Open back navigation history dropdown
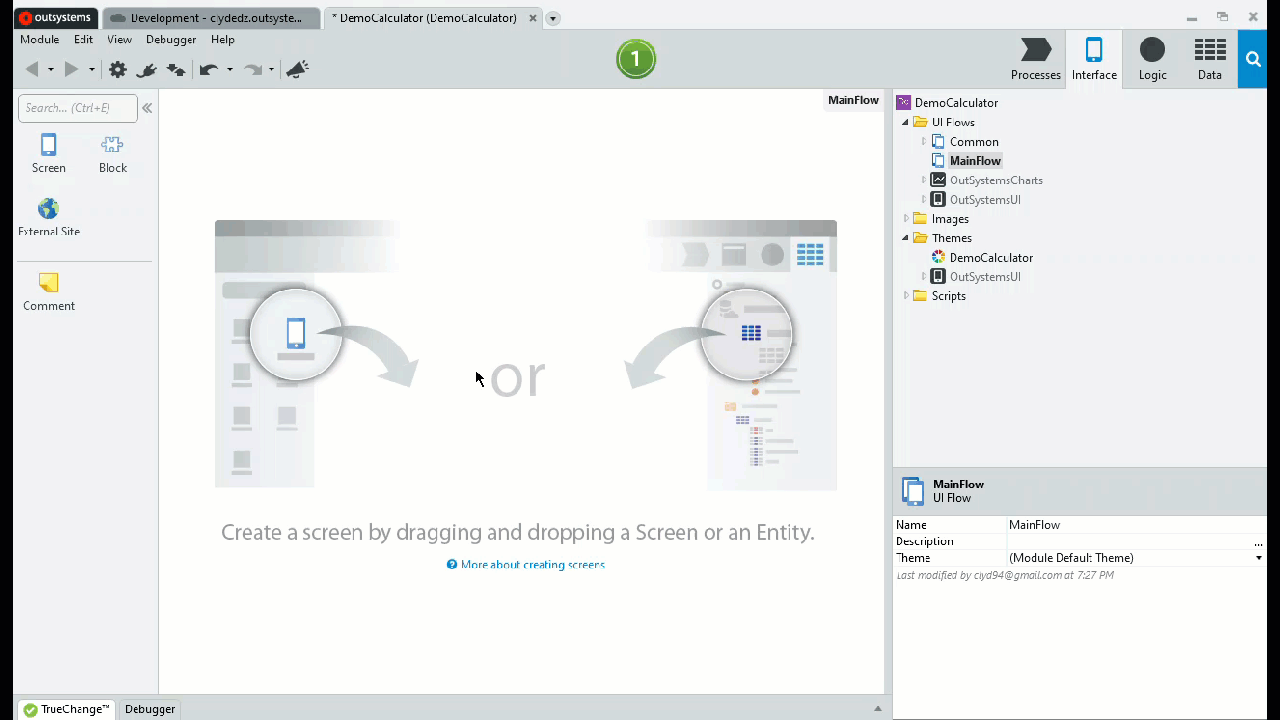Screen dimensions: 1280x720 (x=51, y=70)
